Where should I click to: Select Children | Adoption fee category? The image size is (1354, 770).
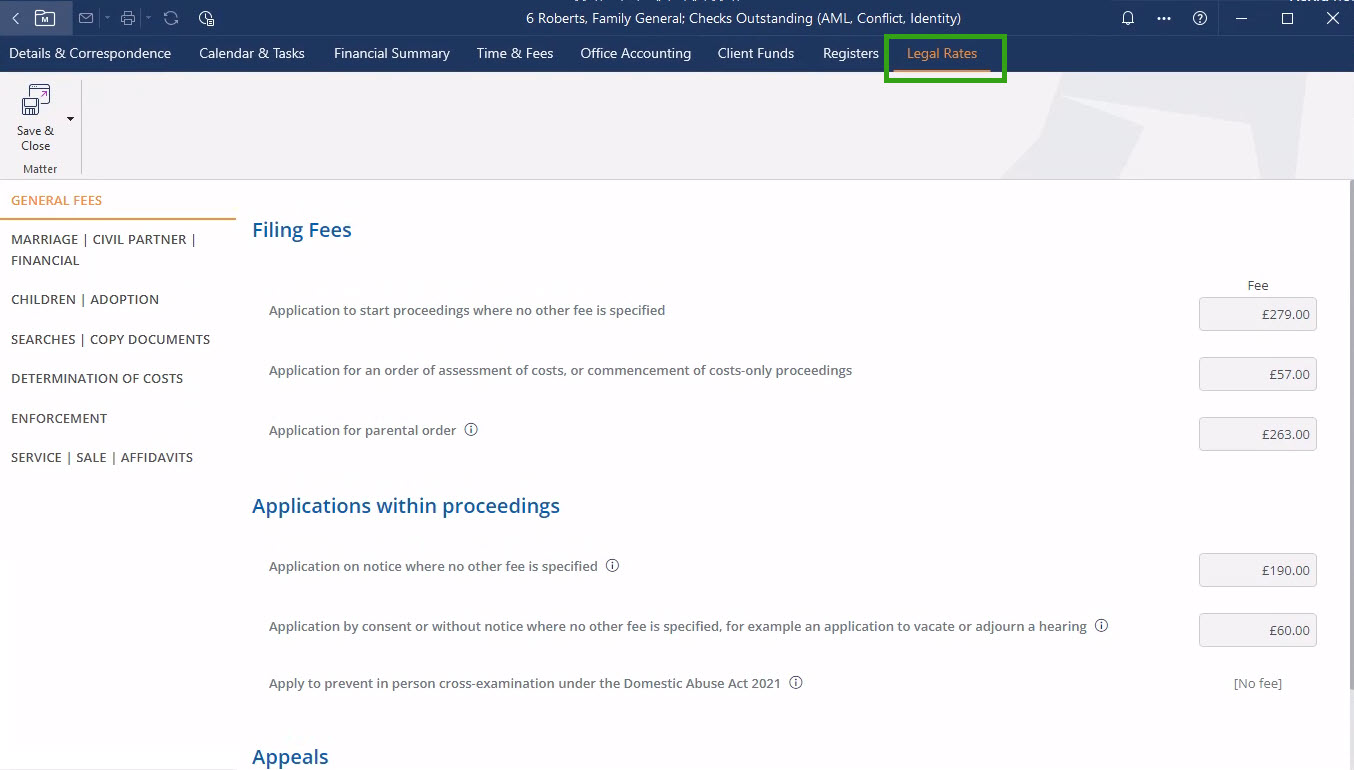pyautogui.click(x=85, y=299)
